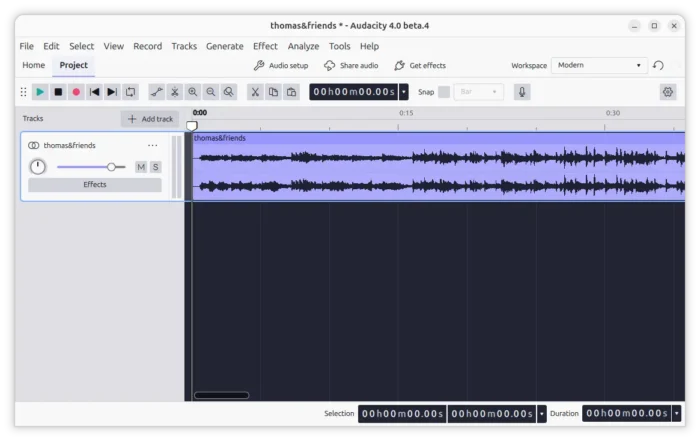Click the zoom fit selection icon

pos(229,92)
